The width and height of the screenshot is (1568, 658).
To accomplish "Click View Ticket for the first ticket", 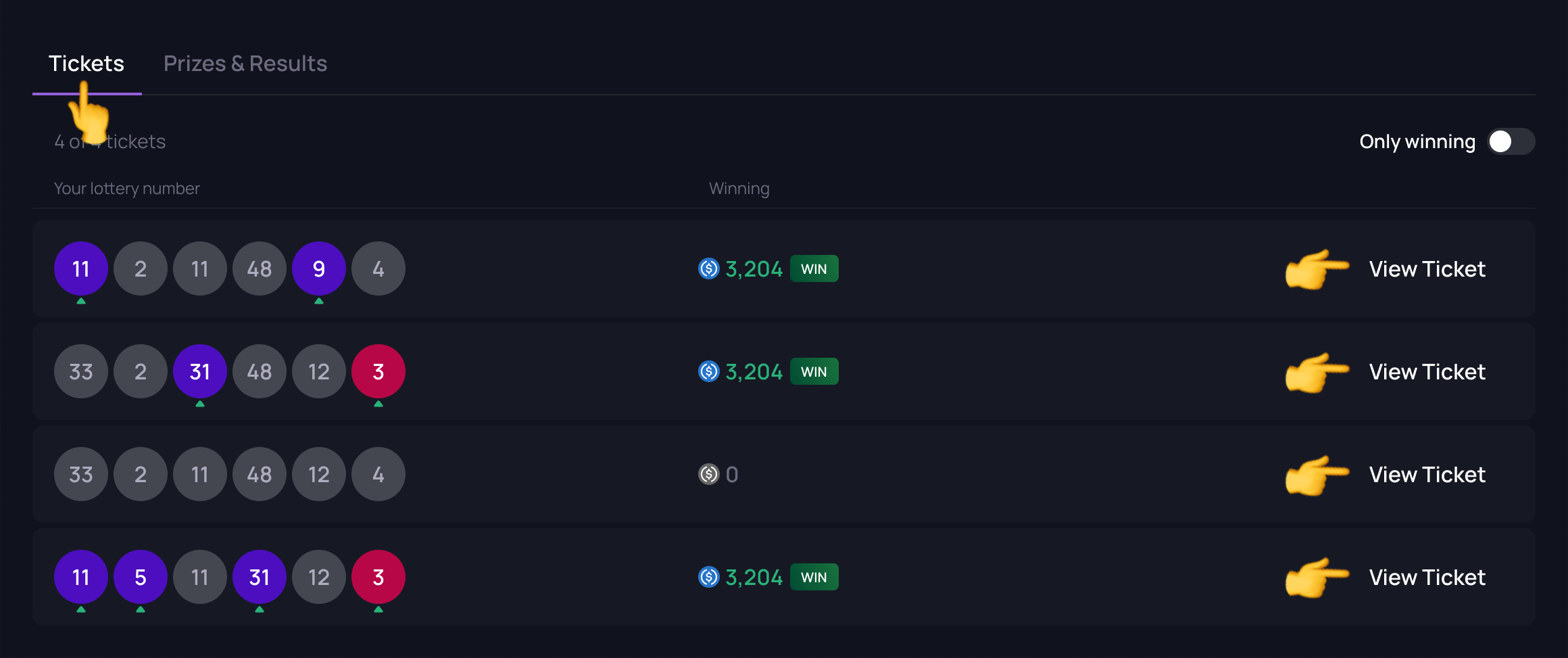I will pos(1427,269).
